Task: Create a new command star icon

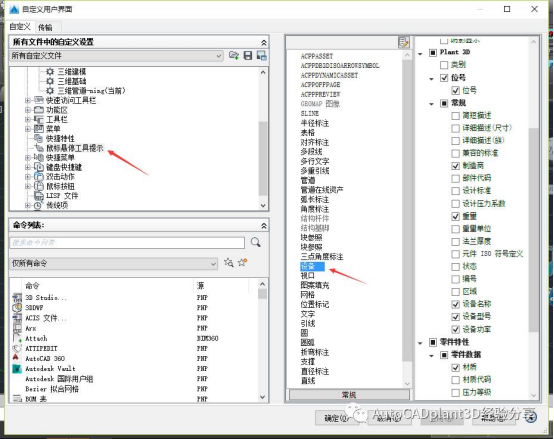Action: 242,262
